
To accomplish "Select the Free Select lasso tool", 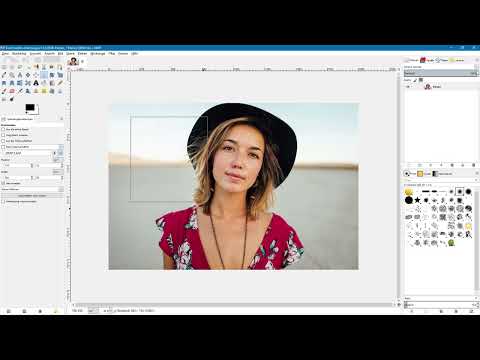I will [20, 67].
